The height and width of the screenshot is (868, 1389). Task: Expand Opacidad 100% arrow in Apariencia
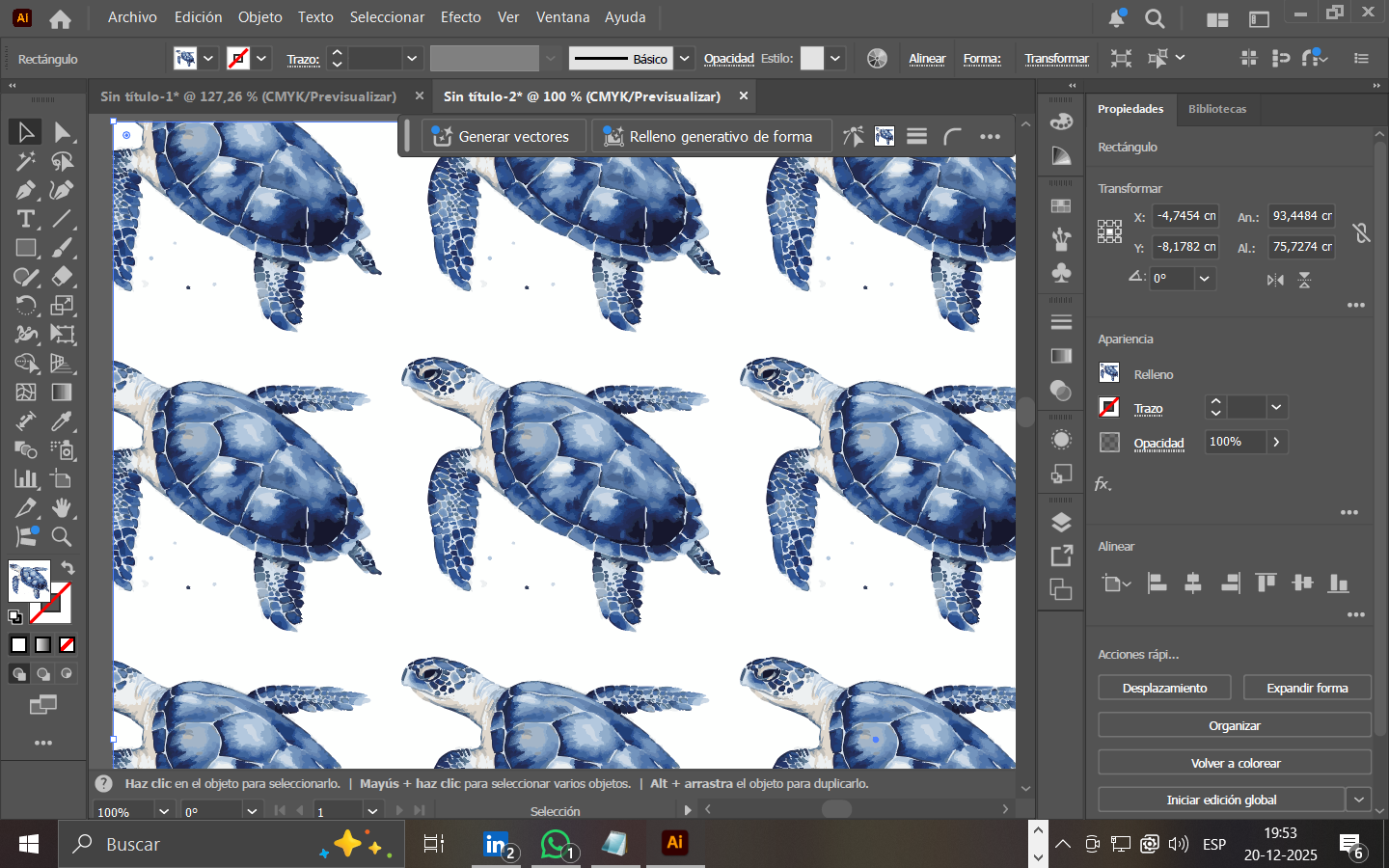(x=1276, y=442)
